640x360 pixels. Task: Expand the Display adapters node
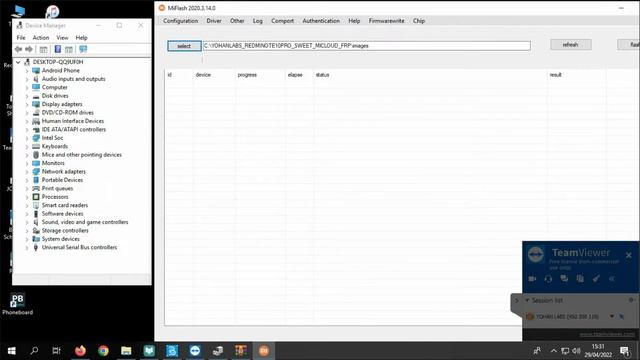(27, 104)
